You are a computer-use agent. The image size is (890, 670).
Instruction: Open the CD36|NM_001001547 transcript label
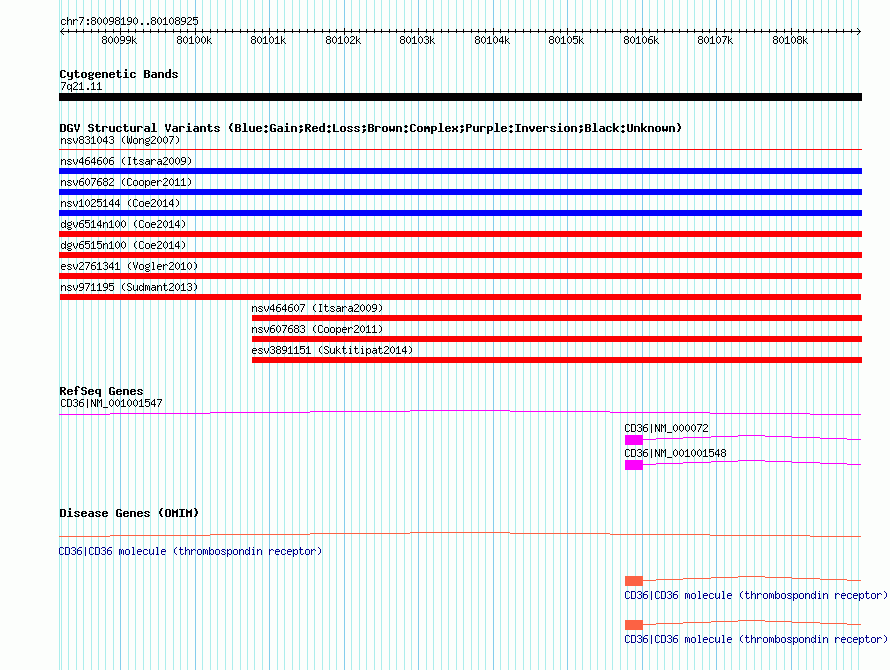111,404
